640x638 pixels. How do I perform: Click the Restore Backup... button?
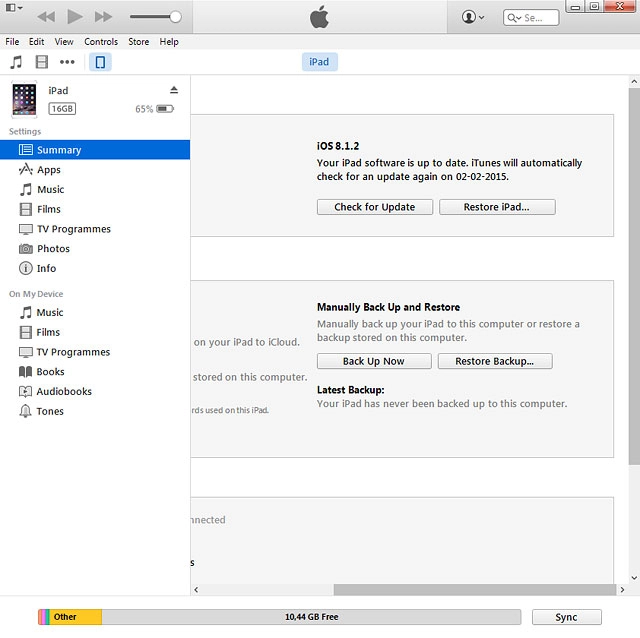pyautogui.click(x=495, y=361)
